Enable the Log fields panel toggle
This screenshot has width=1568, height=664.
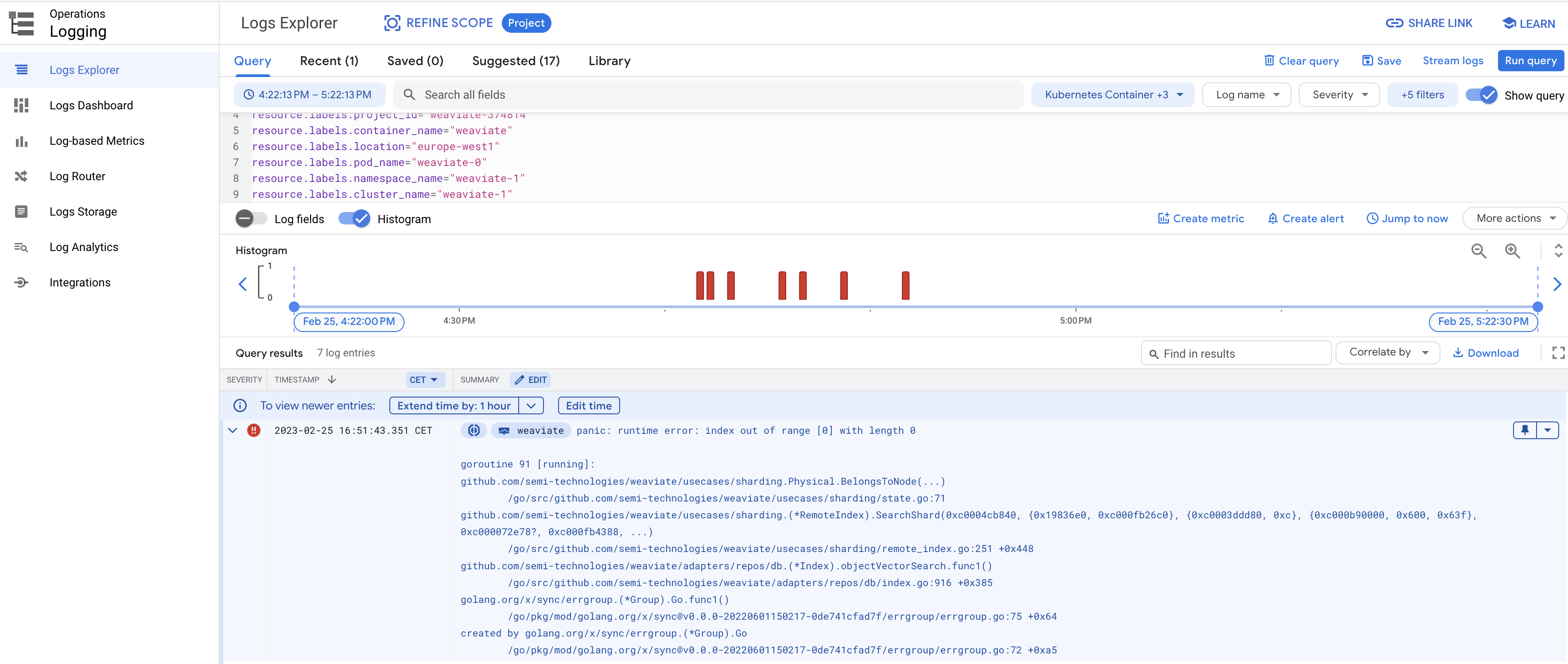click(250, 218)
